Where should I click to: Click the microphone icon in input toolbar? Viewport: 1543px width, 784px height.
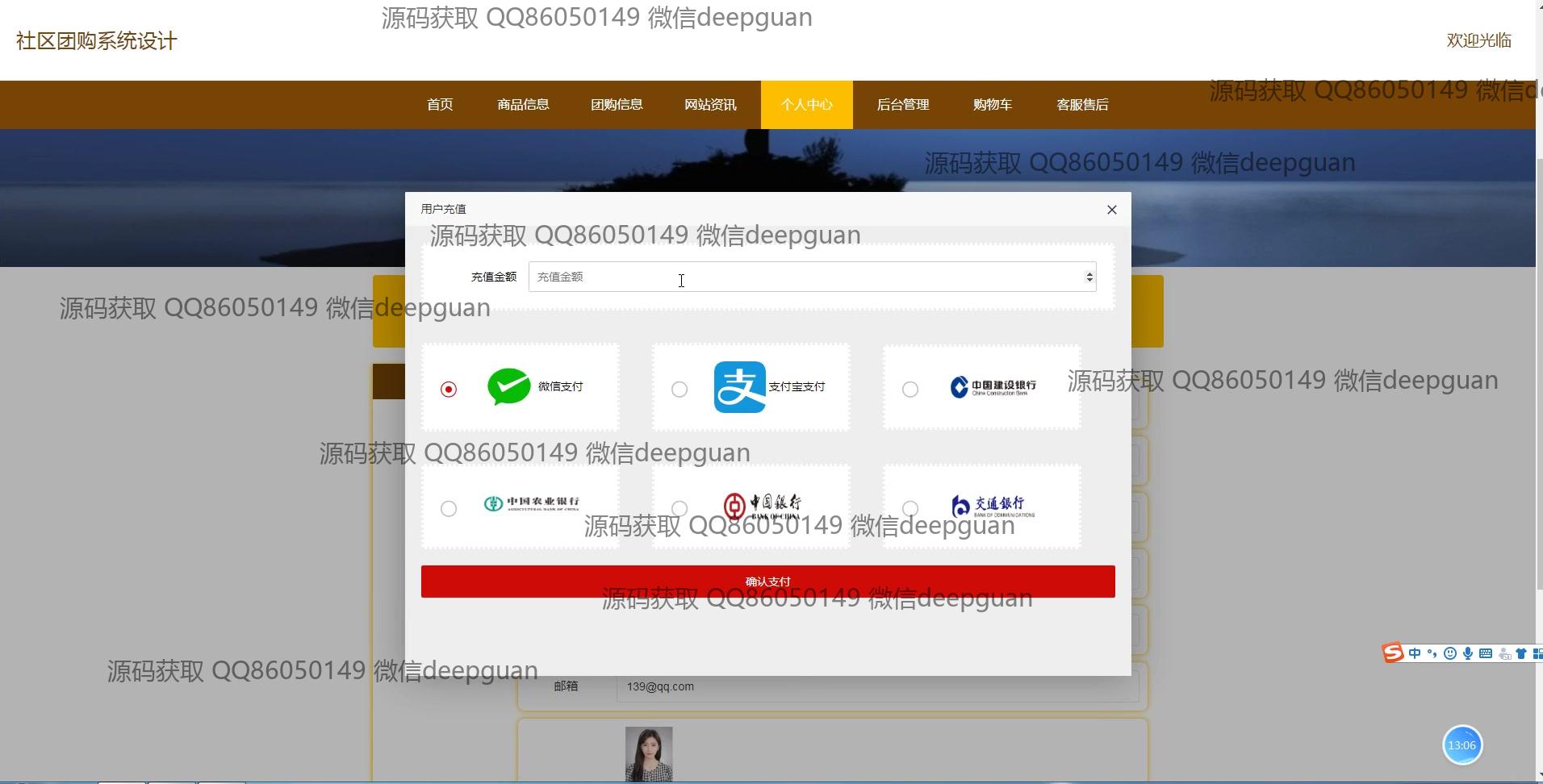[1468, 653]
